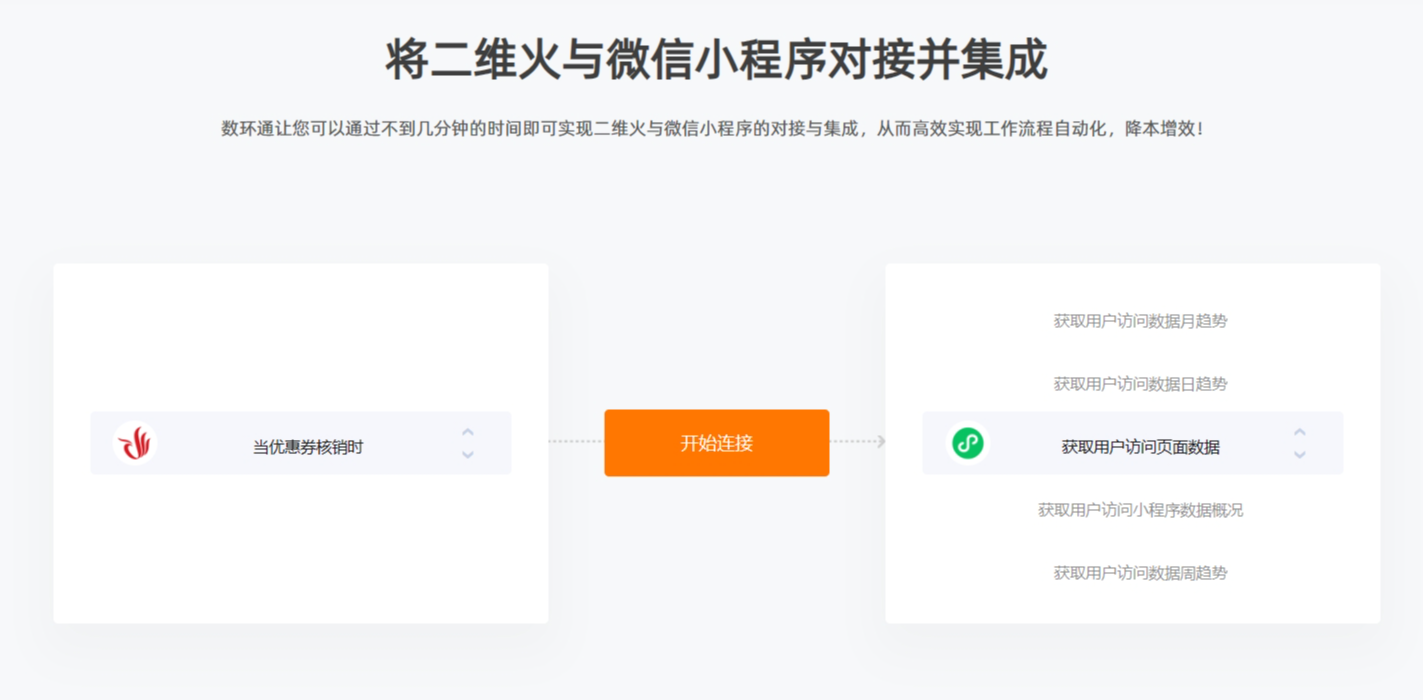
Task: Click the green WeChat mini program icon
Action: (967, 443)
